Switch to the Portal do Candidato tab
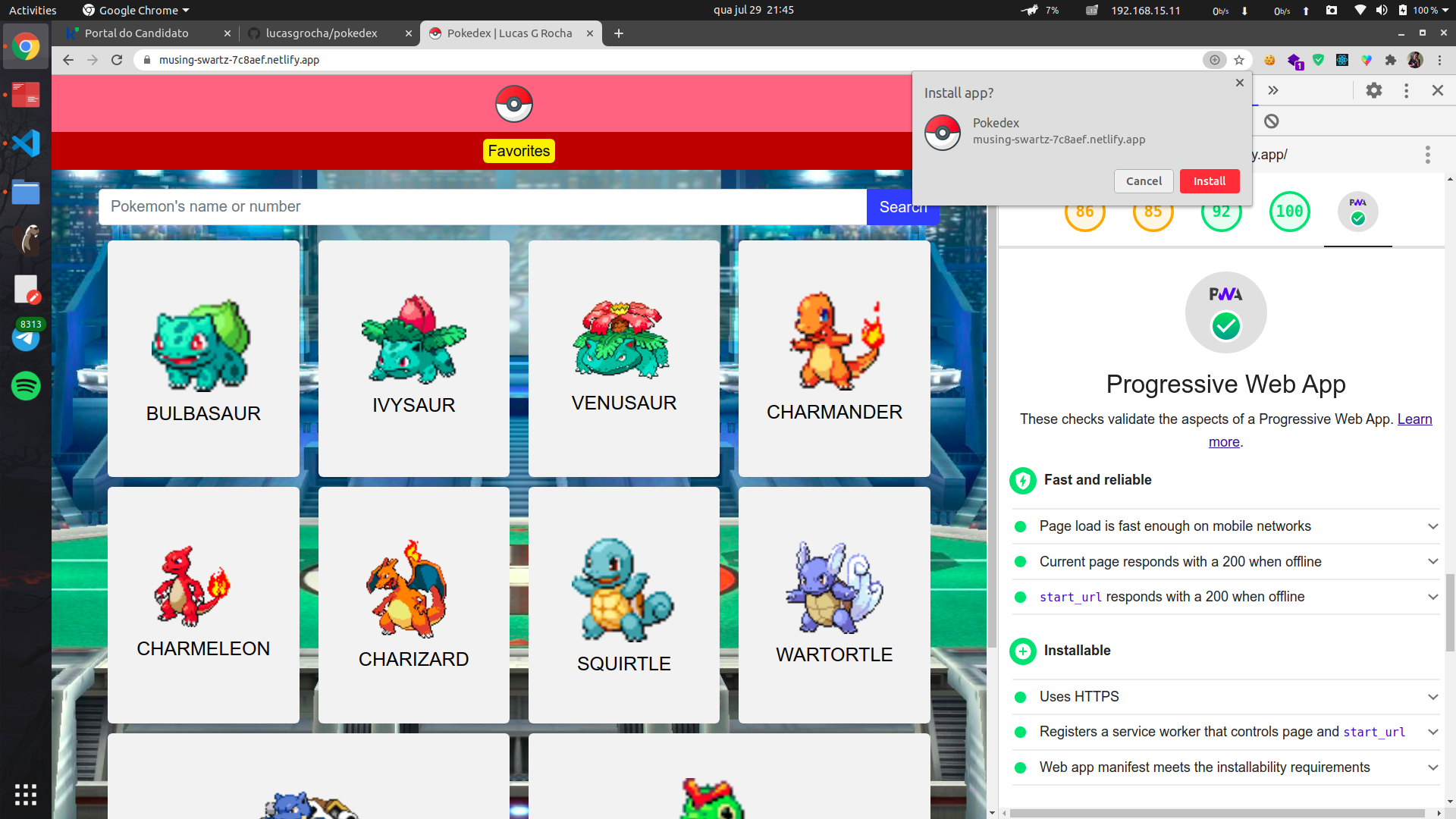Screen dimensions: 1456x819 (136, 33)
